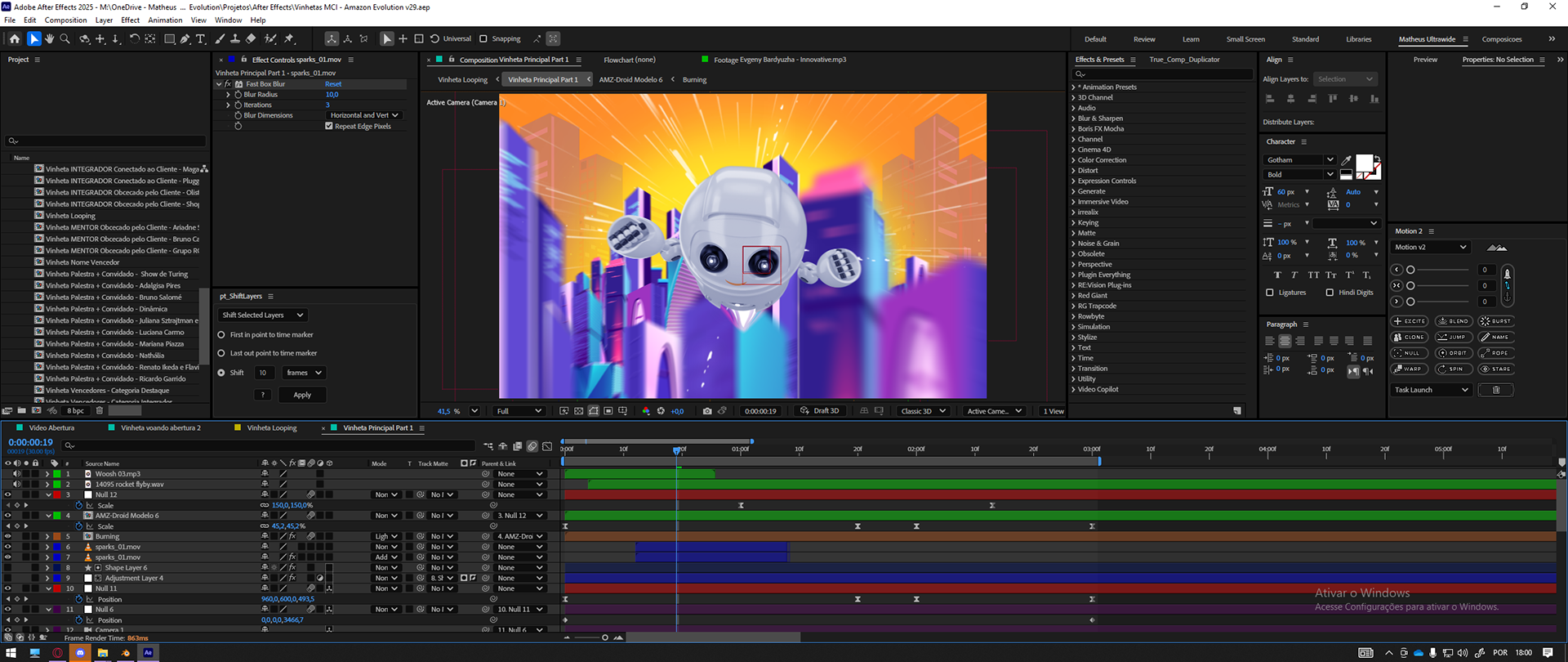The width and height of the screenshot is (1568, 662).
Task: Click Apply in pt_ShiftLayers panel
Action: (302, 395)
